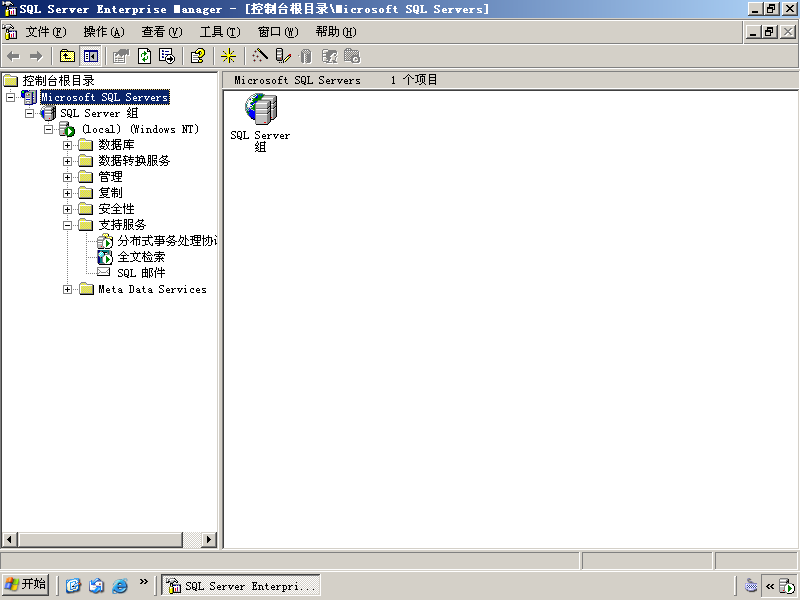Select Microsoft SQL Servers tree item
Screen dimensions: 800x600
pos(105,97)
